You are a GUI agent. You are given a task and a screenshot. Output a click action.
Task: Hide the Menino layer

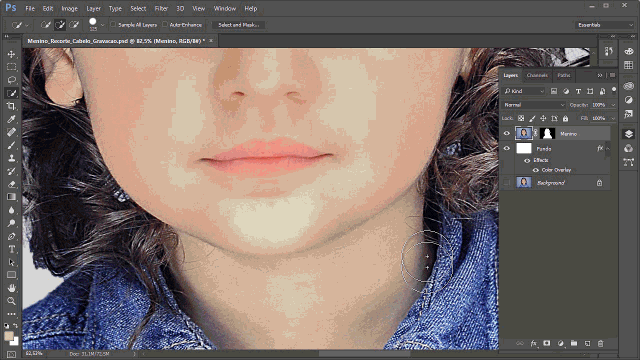coord(507,133)
